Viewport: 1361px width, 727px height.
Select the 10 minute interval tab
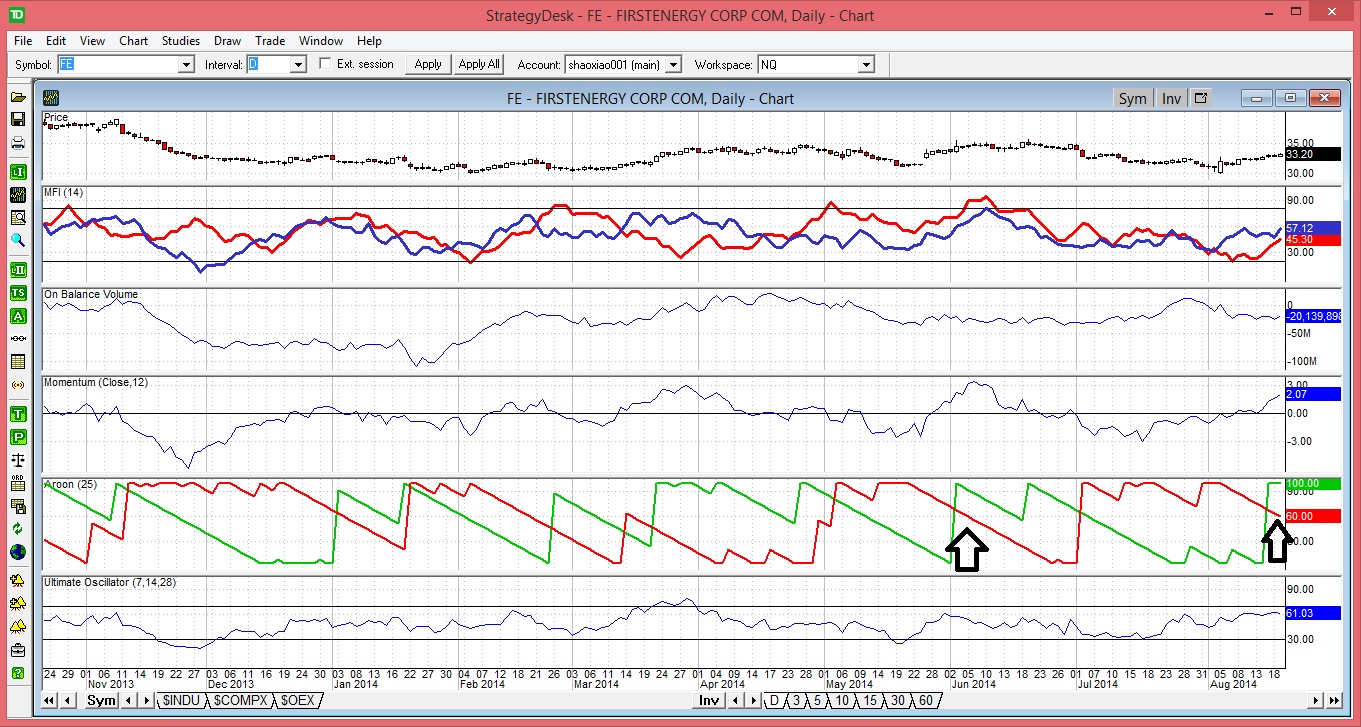843,700
